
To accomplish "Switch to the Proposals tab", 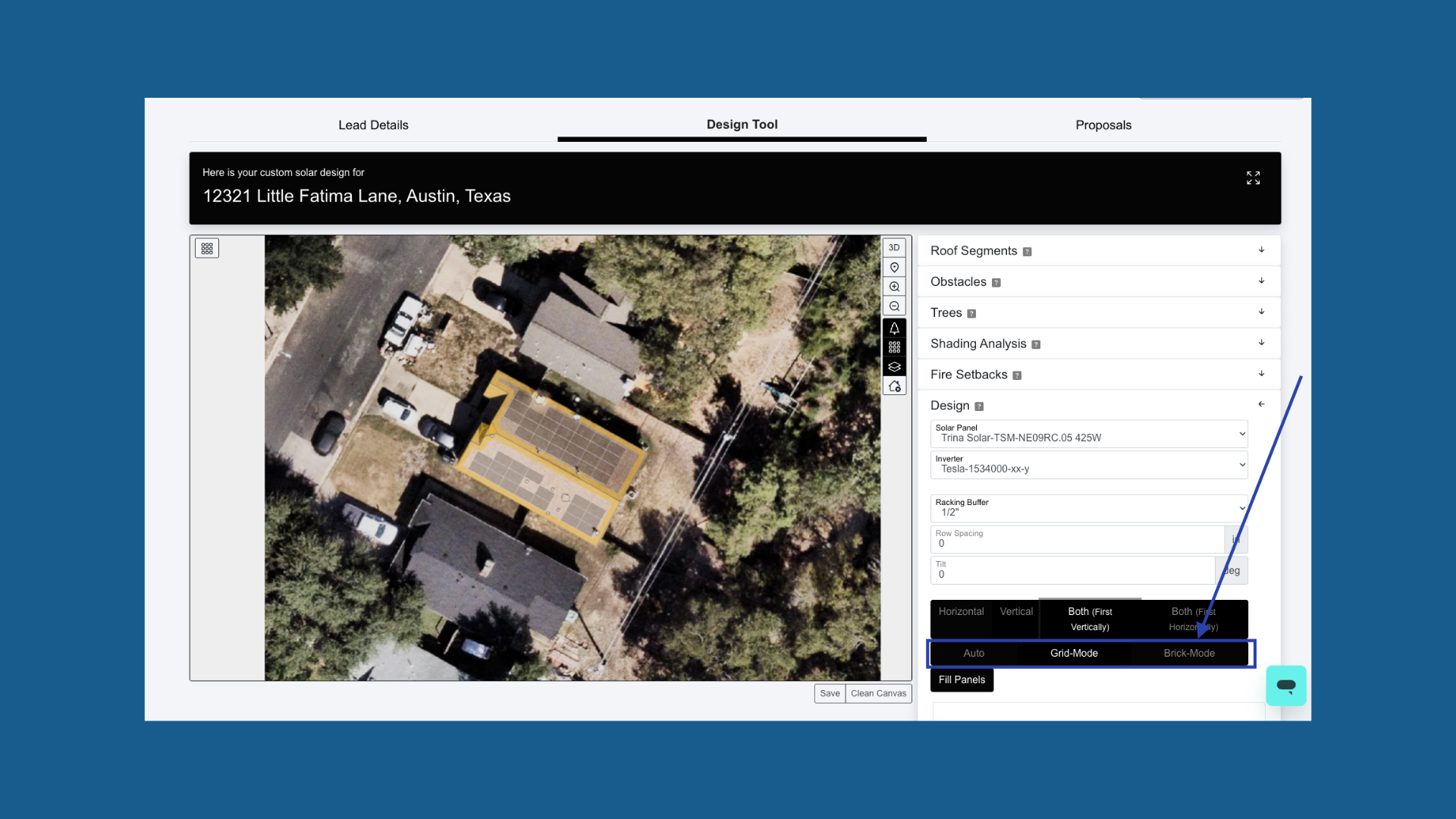I will 1103,125.
